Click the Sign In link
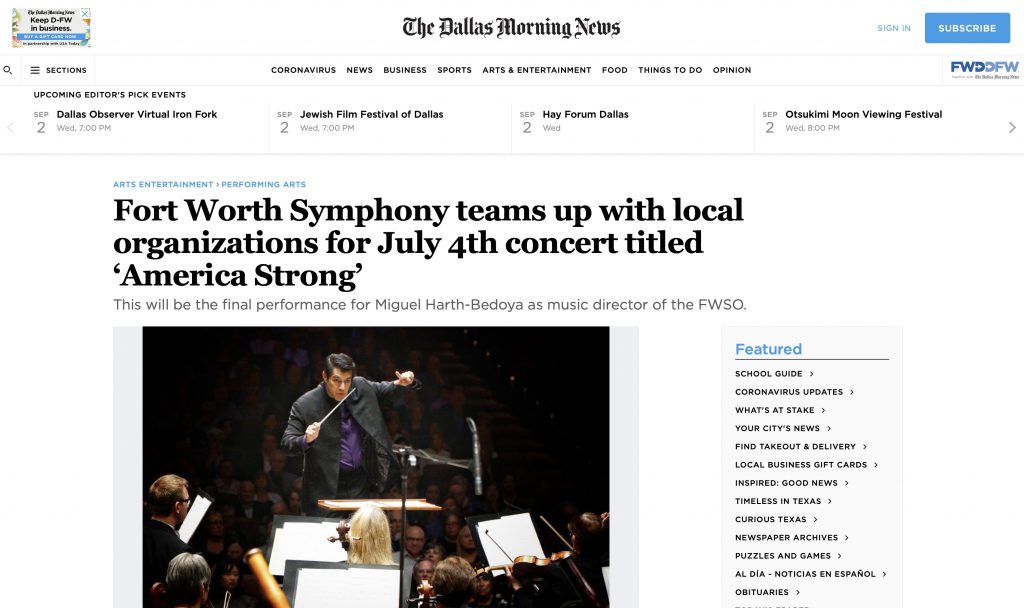Image resolution: width=1024 pixels, height=608 pixels. coord(894,28)
